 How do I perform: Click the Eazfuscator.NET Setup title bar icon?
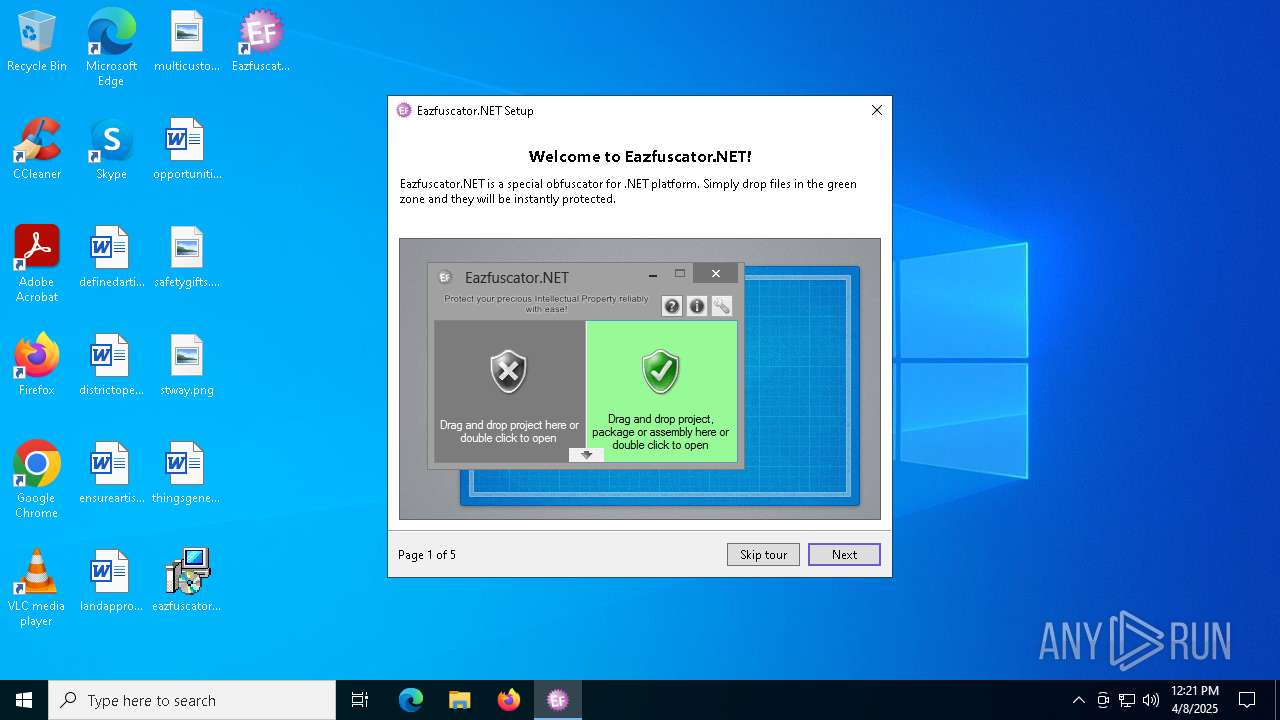(x=404, y=111)
